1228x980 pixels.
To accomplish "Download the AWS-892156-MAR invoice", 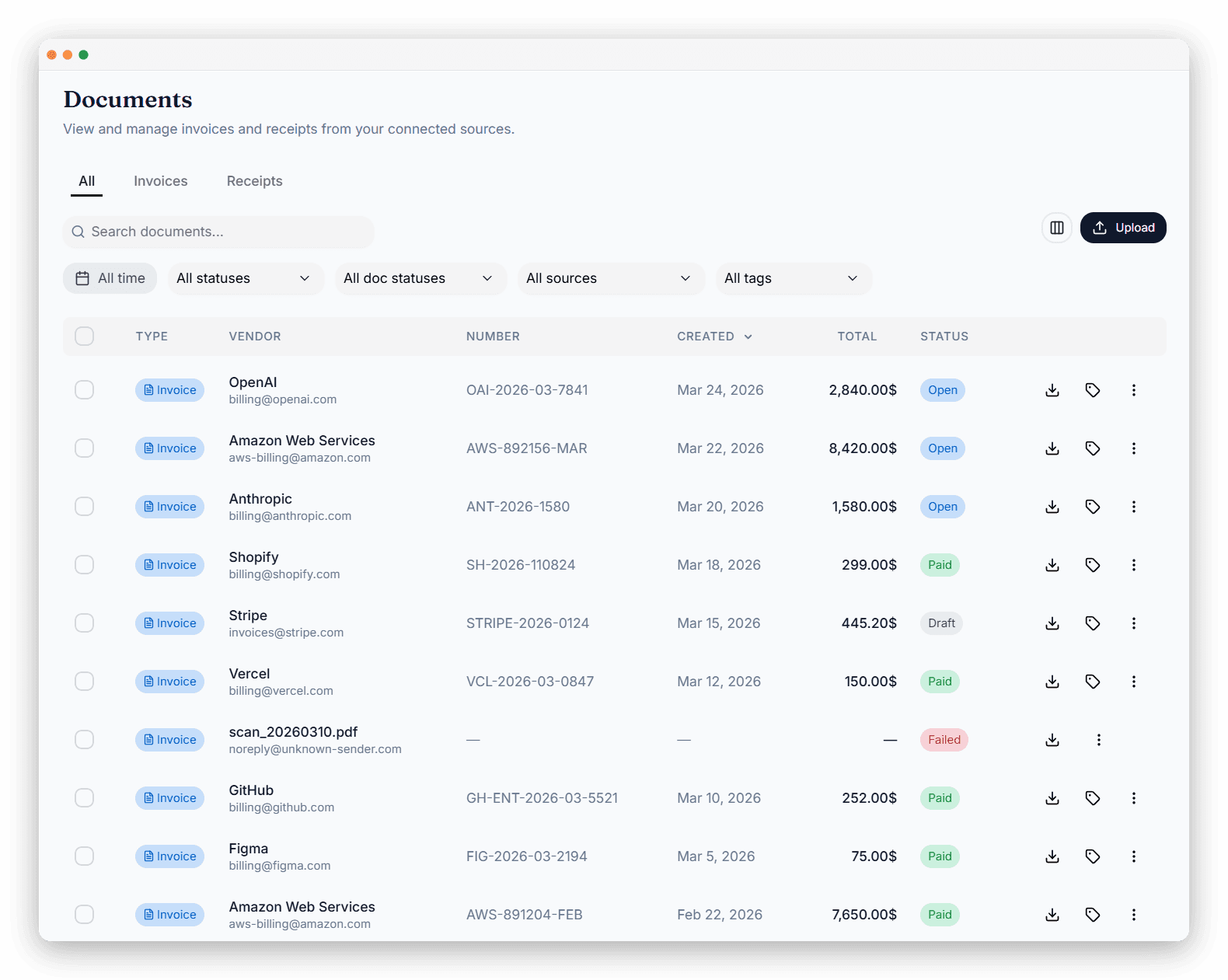I will (x=1052, y=448).
